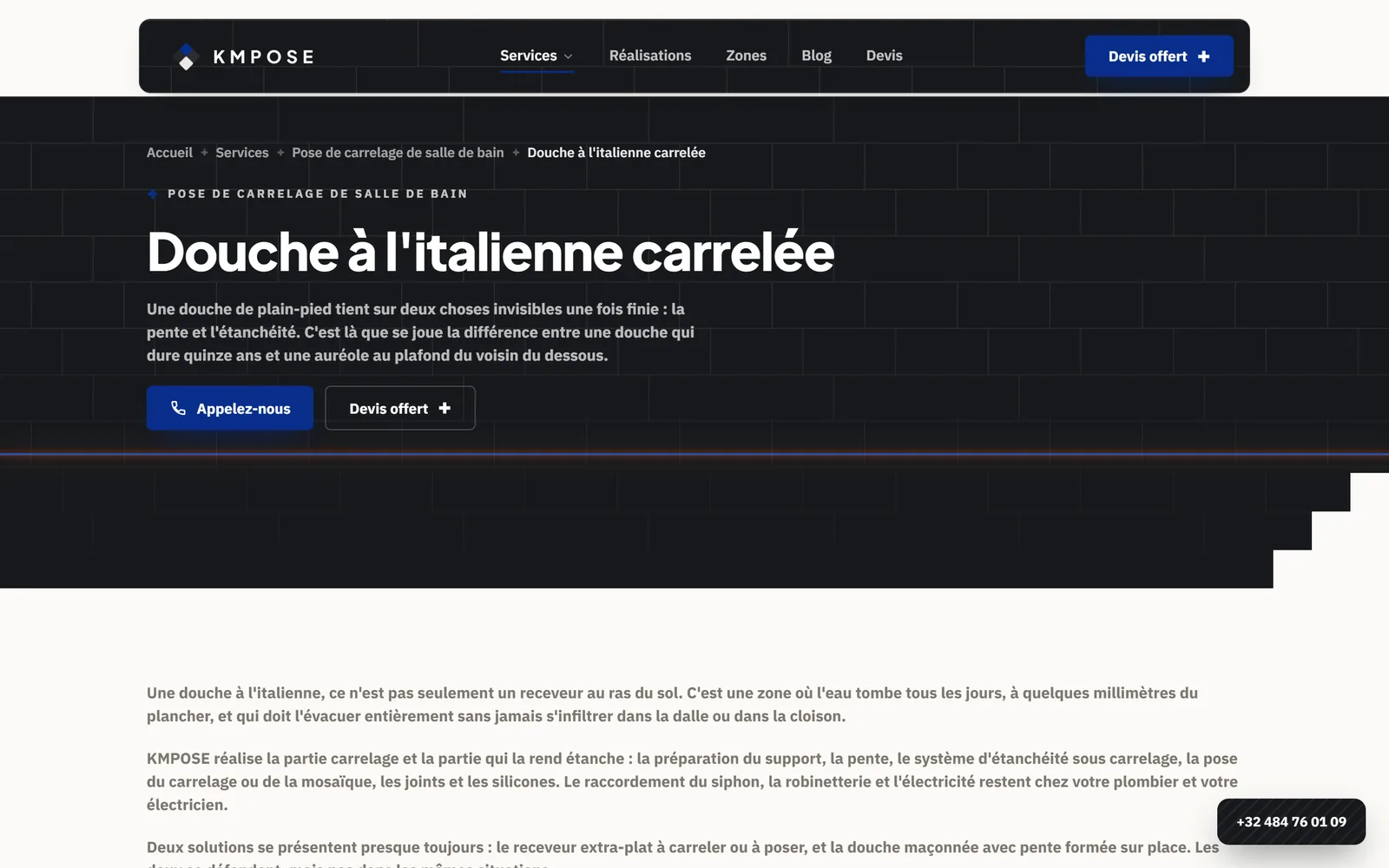The width and height of the screenshot is (1389, 868).
Task: Click the Douche à l'italienne carrelée heading
Action: [490, 252]
